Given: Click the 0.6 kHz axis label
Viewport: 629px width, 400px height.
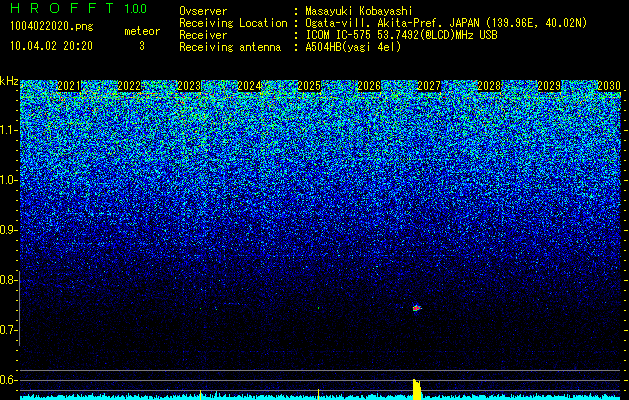Looking at the screenshot, I should pyautogui.click(x=8, y=380).
